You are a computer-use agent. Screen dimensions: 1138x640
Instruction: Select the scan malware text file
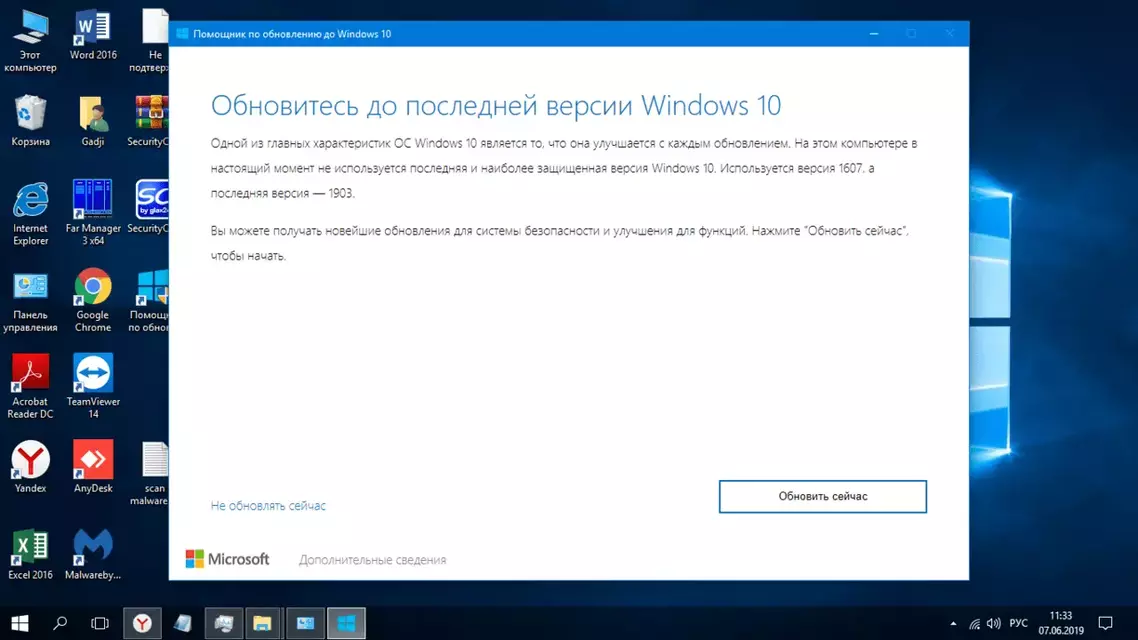[151, 473]
